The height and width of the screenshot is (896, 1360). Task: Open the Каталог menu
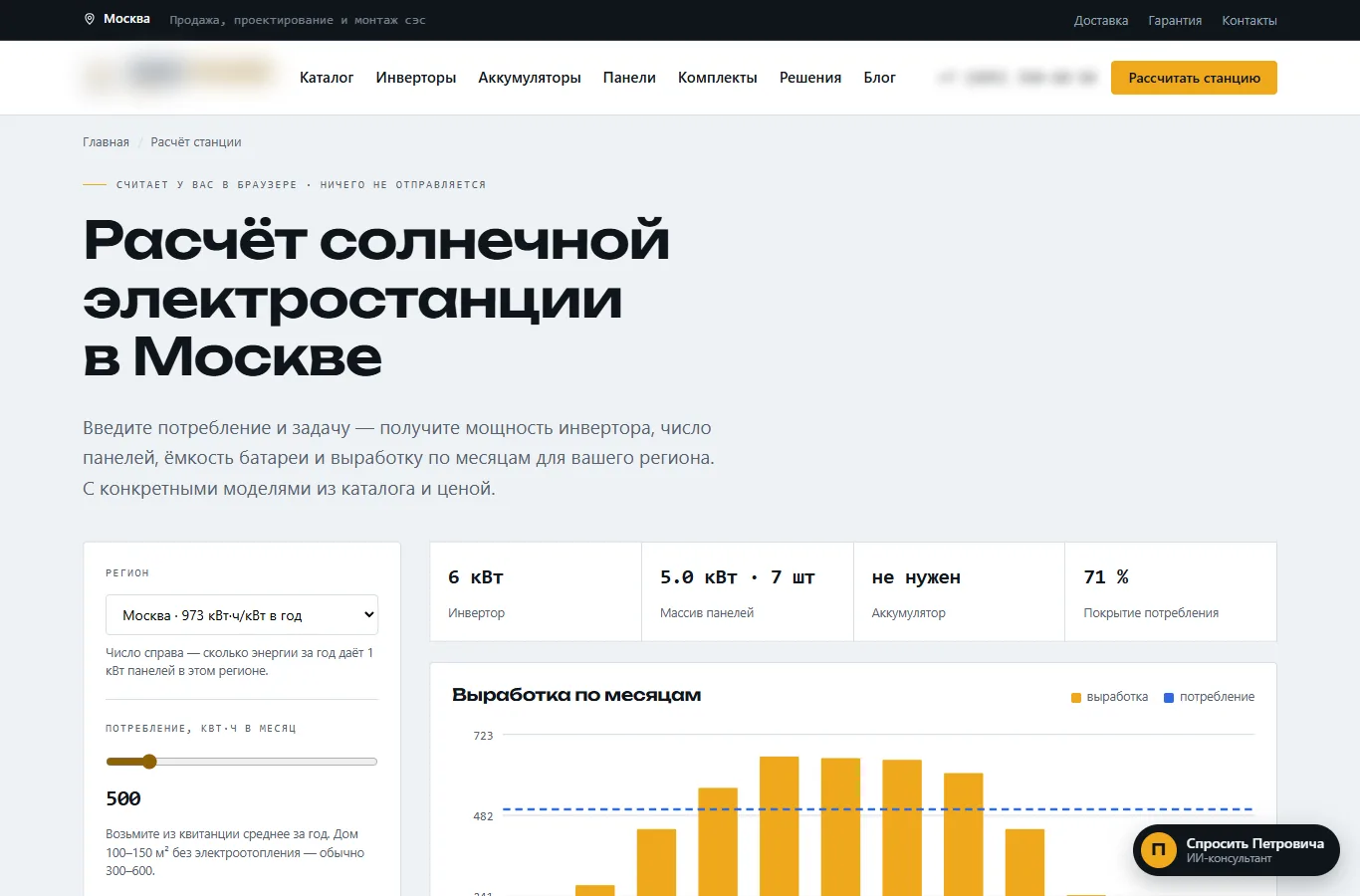[x=327, y=78]
